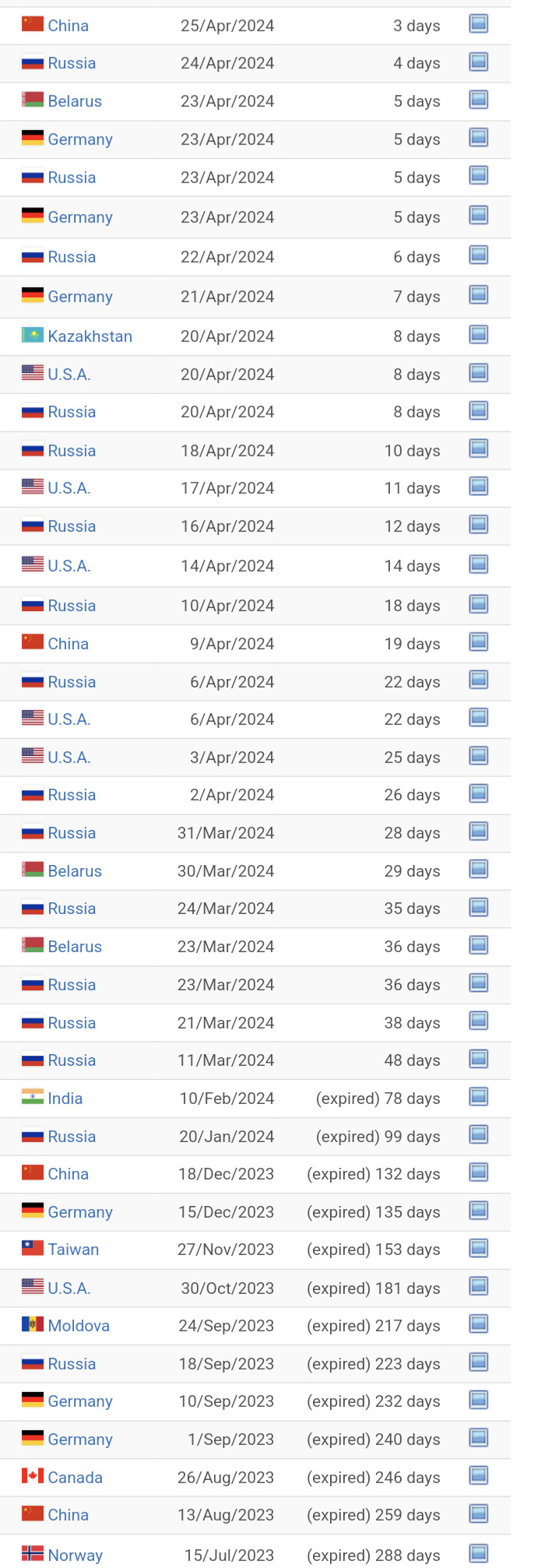Click screenshot icon for Belarus 30/Mar/2024 row
The image size is (534, 1568).
(479, 870)
